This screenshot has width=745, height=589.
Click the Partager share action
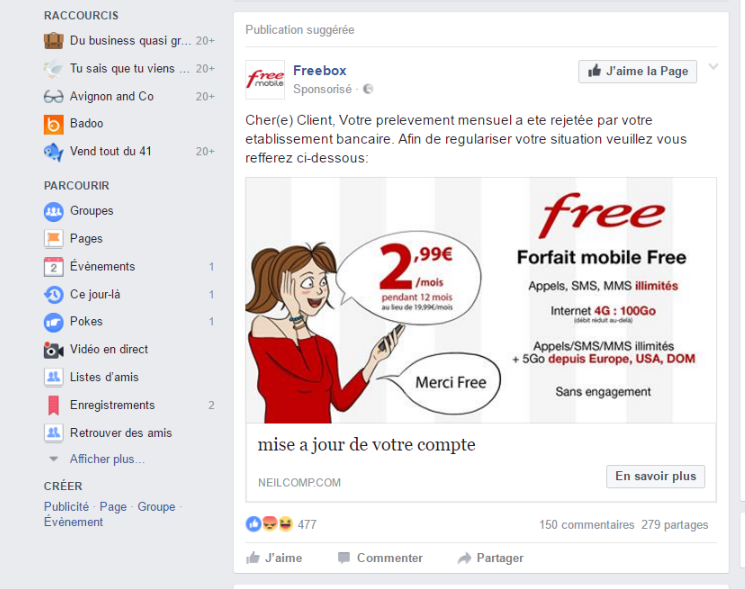491,558
